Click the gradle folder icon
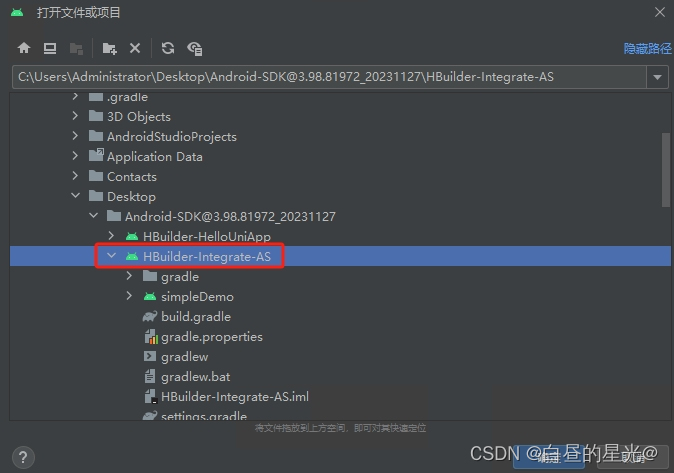Screen dimensions: 674x473 150,276
